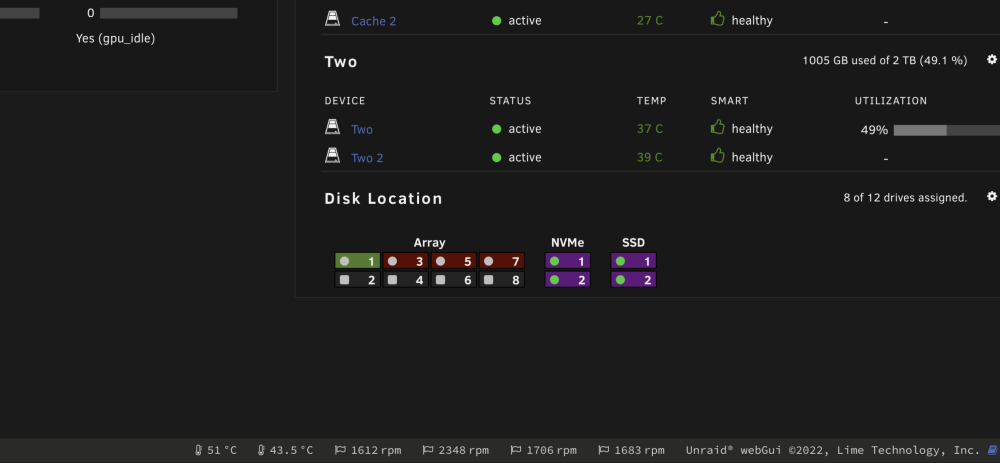Image resolution: width=1000 pixels, height=463 pixels.
Task: Click the 37 C temperature of Two
Action: click(x=650, y=129)
